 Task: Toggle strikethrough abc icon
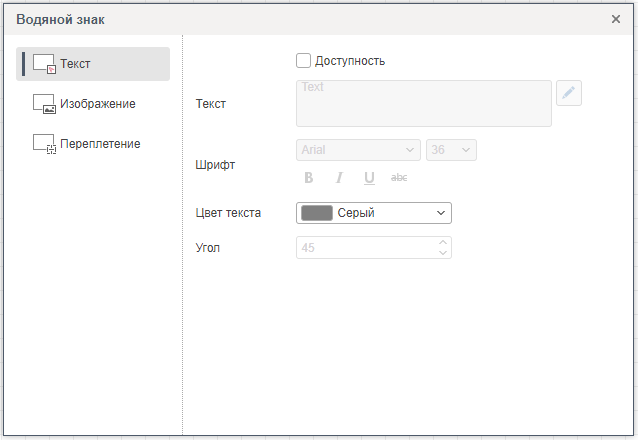[399, 178]
